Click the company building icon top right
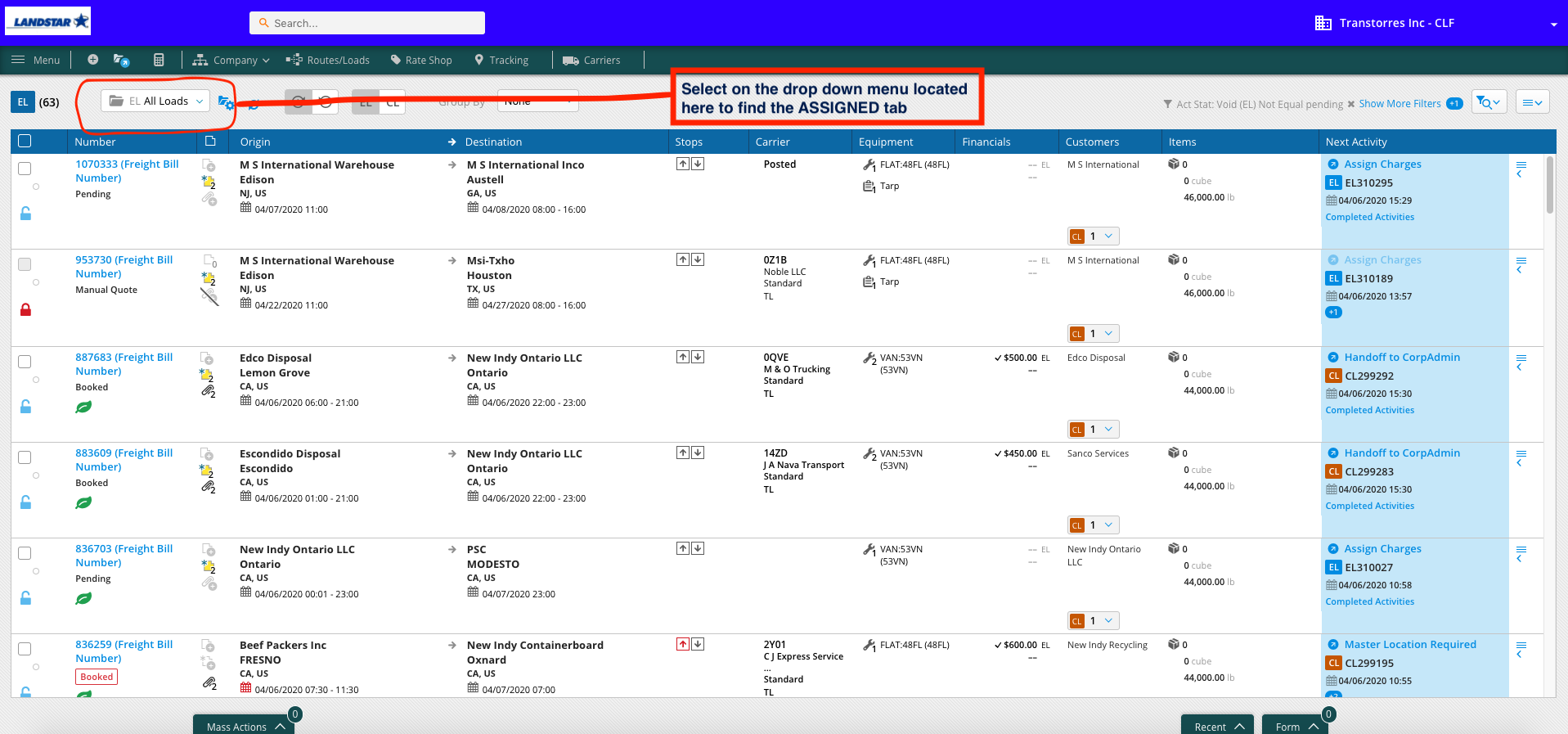This screenshot has height=734, width=1568. [1323, 23]
